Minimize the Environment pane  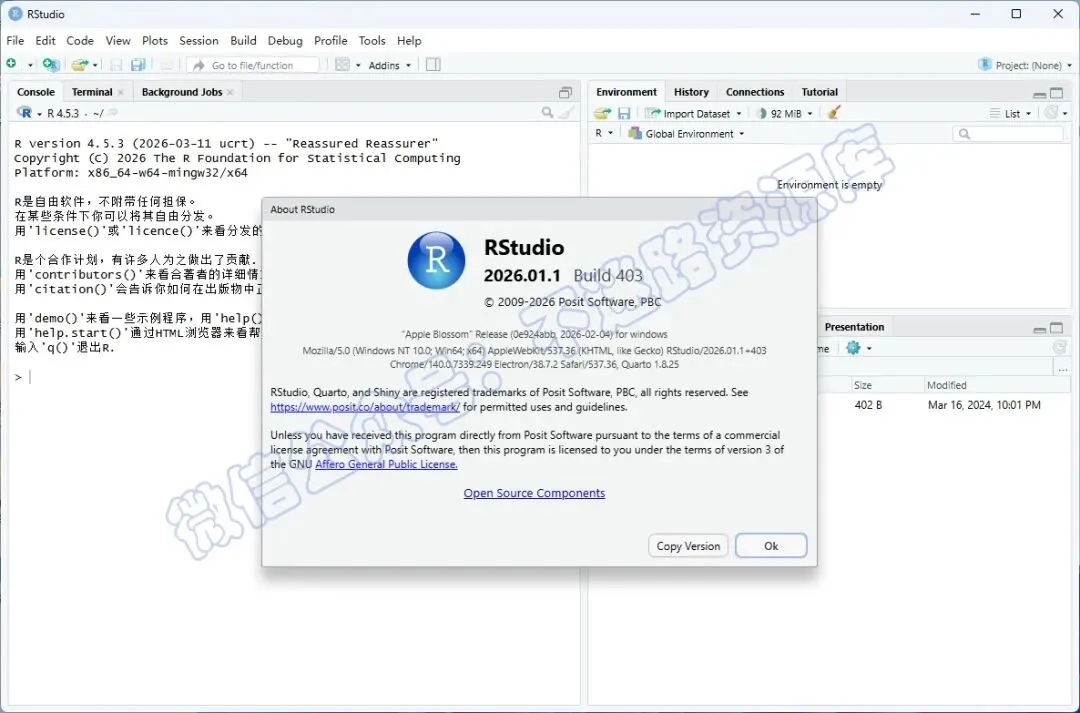tap(1040, 94)
